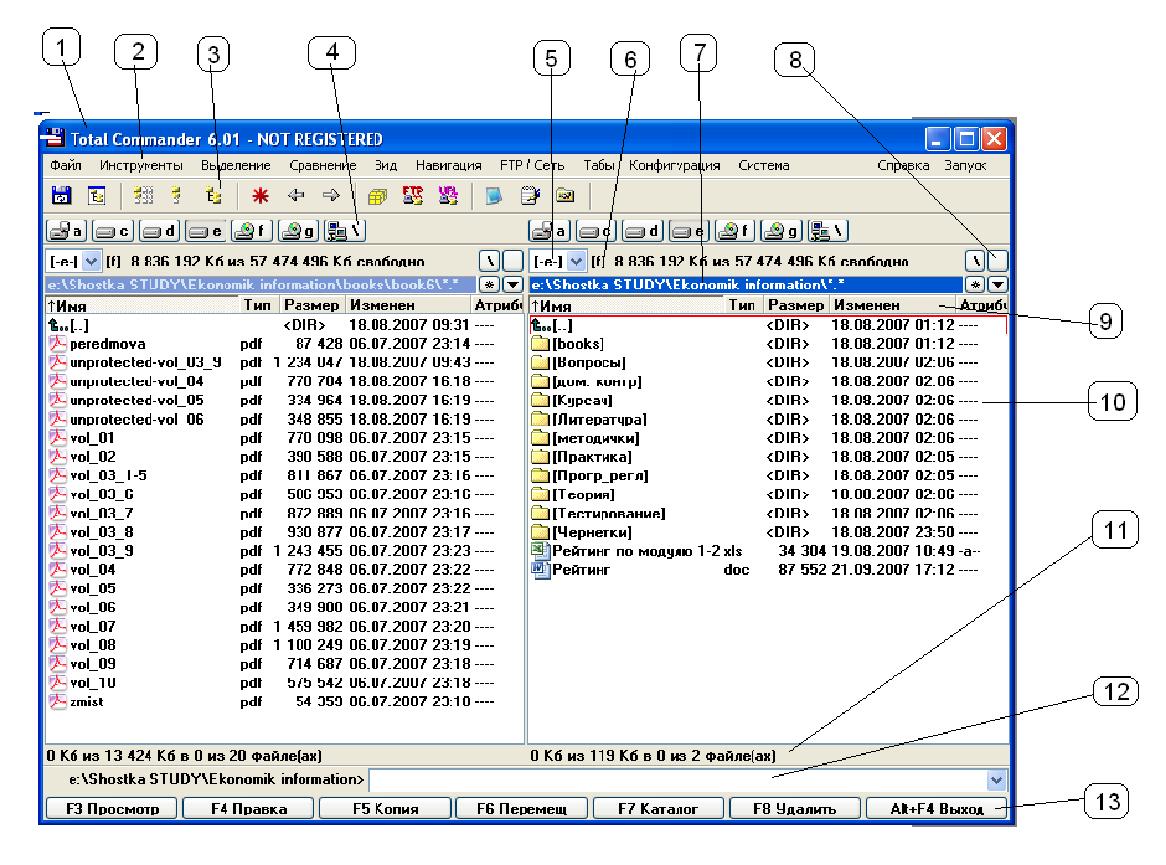Screen dimensions: 1166x865
Task: Select drive d in left drive bar
Action: (x=159, y=231)
